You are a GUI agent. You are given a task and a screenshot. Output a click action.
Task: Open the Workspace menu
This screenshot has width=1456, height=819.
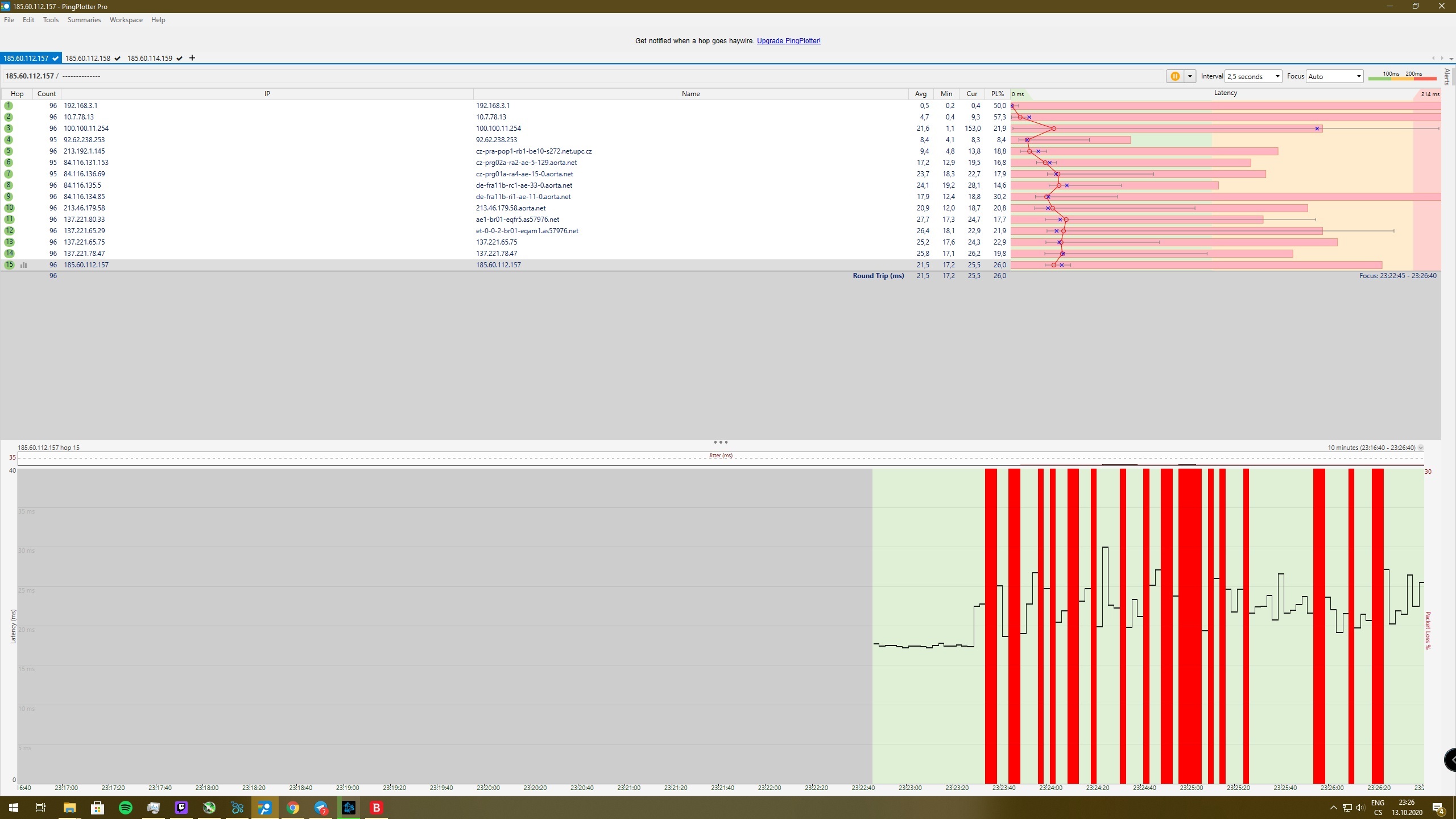click(126, 20)
